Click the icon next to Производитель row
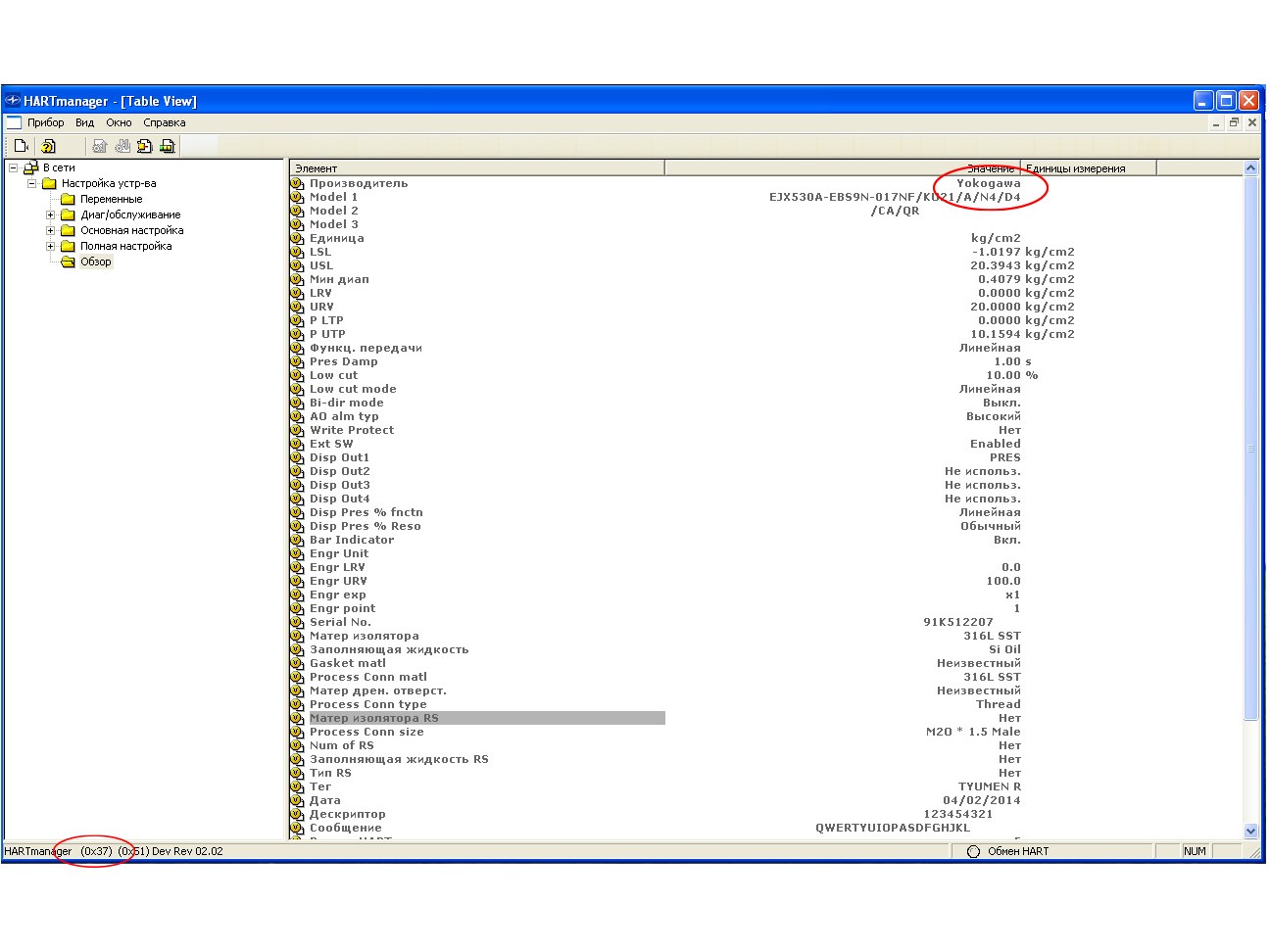The image size is (1270, 952). pyautogui.click(x=297, y=183)
